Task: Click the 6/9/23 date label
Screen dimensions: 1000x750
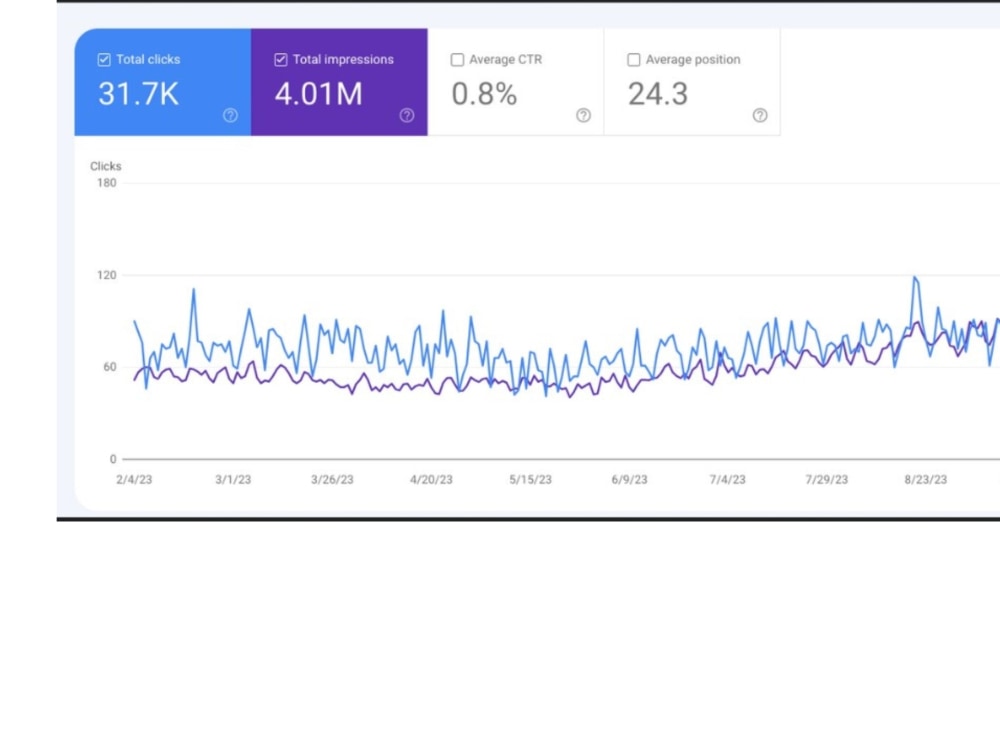Action: click(629, 480)
